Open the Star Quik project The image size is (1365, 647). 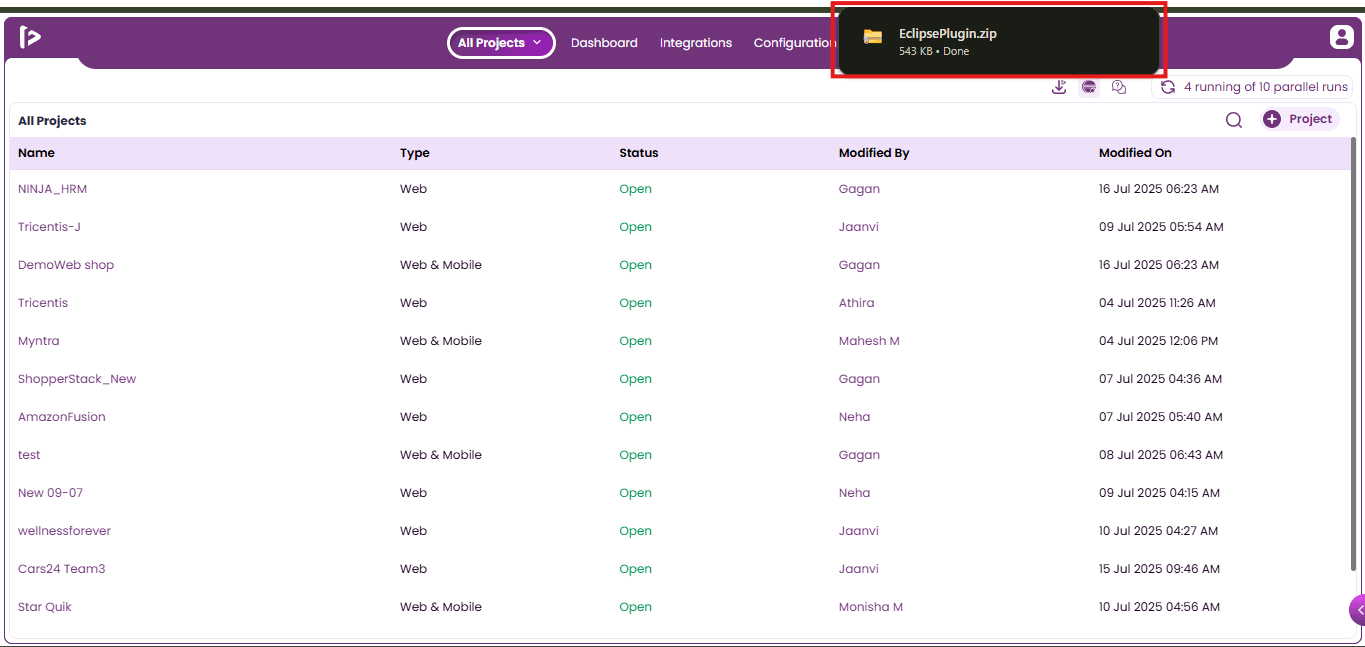coord(45,607)
